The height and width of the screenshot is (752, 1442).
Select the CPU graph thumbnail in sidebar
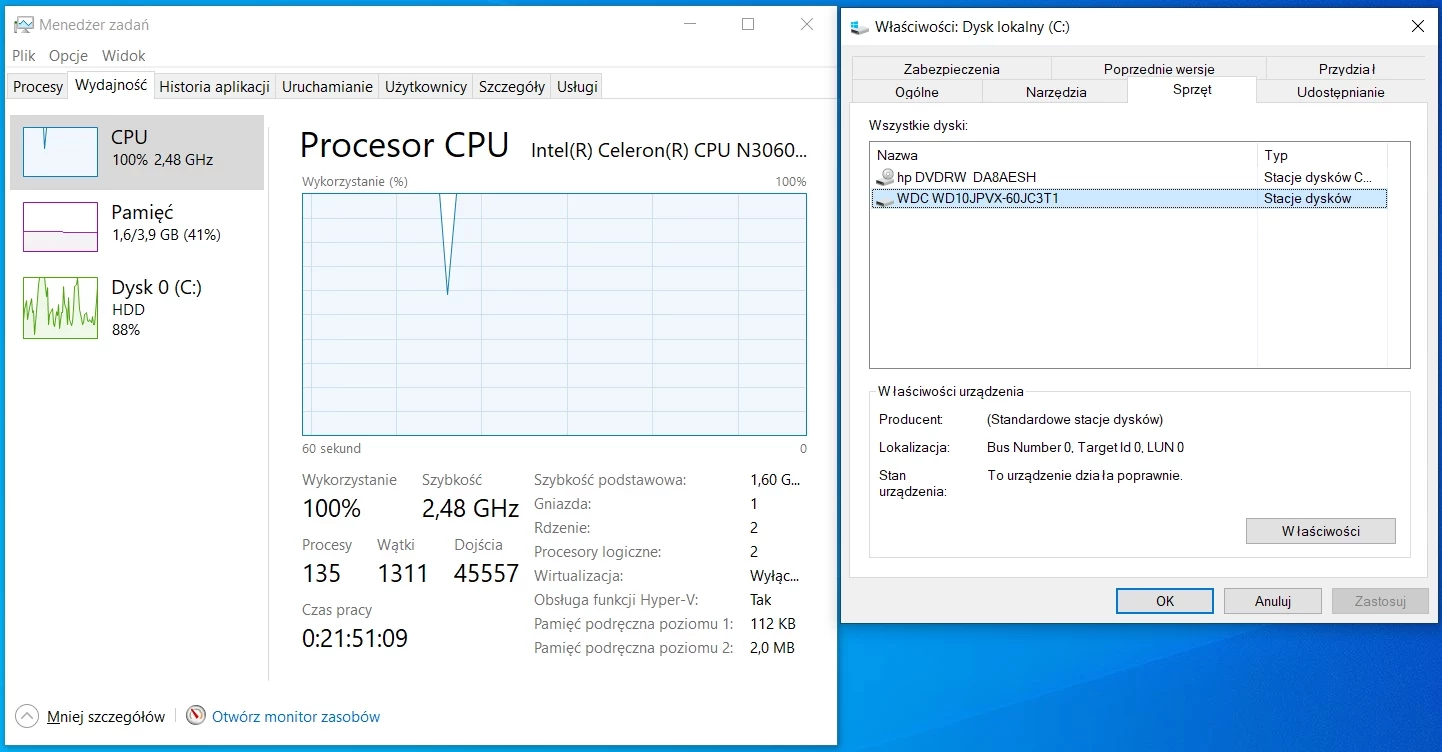pos(60,152)
